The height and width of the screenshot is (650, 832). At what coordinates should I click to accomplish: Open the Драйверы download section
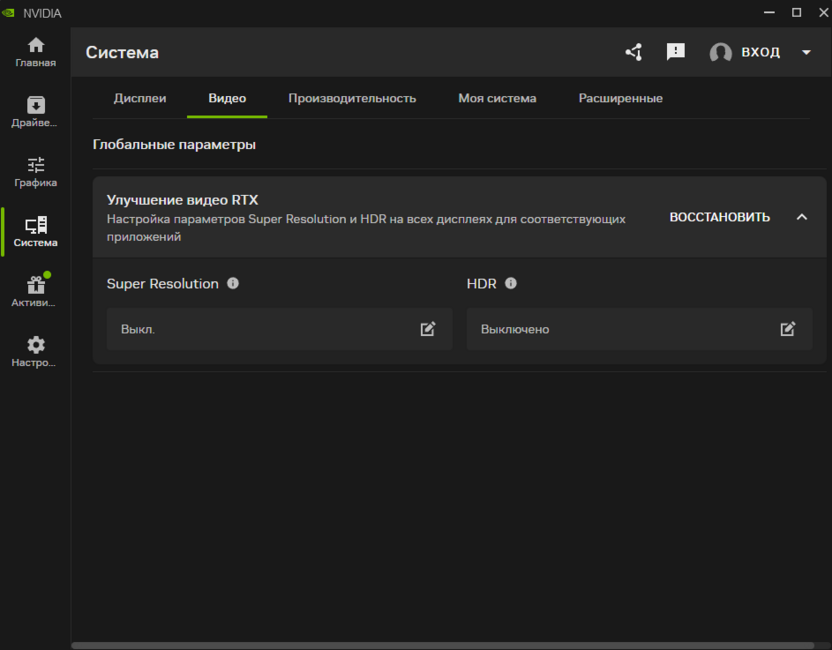[x=36, y=112]
